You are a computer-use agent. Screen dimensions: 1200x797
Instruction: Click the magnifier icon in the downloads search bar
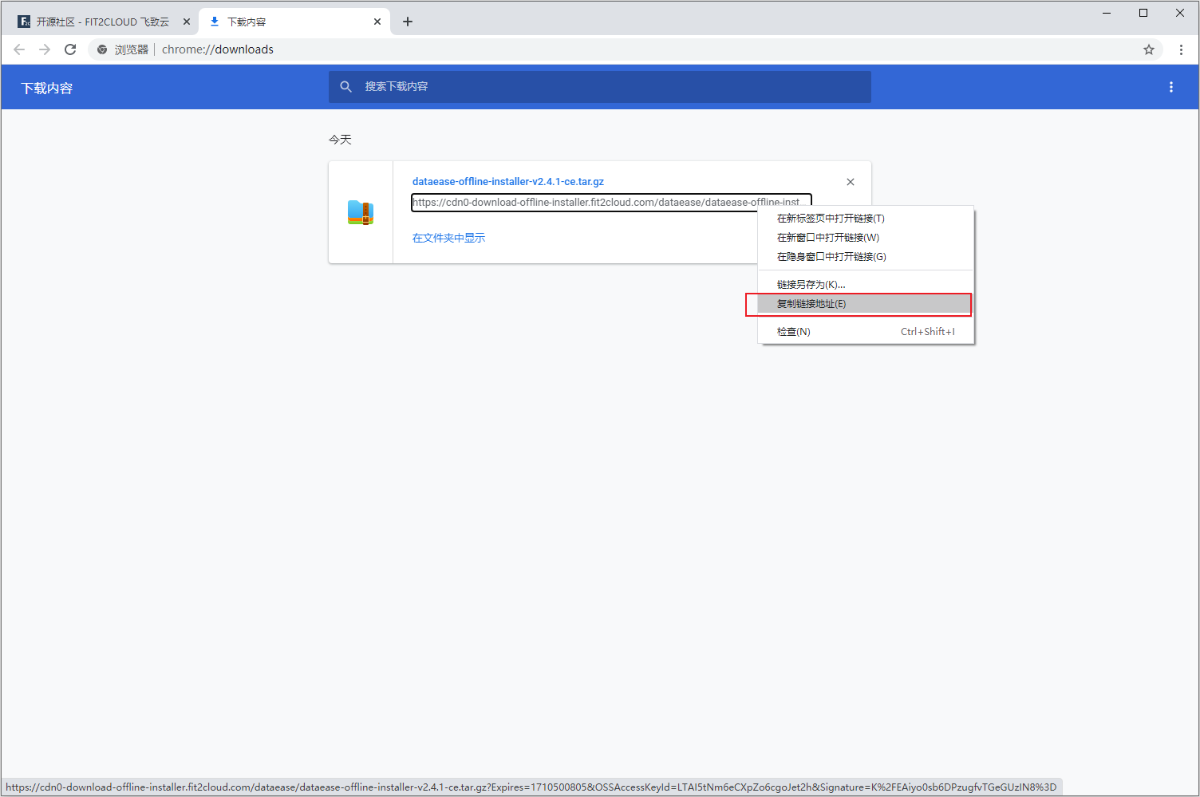point(345,87)
